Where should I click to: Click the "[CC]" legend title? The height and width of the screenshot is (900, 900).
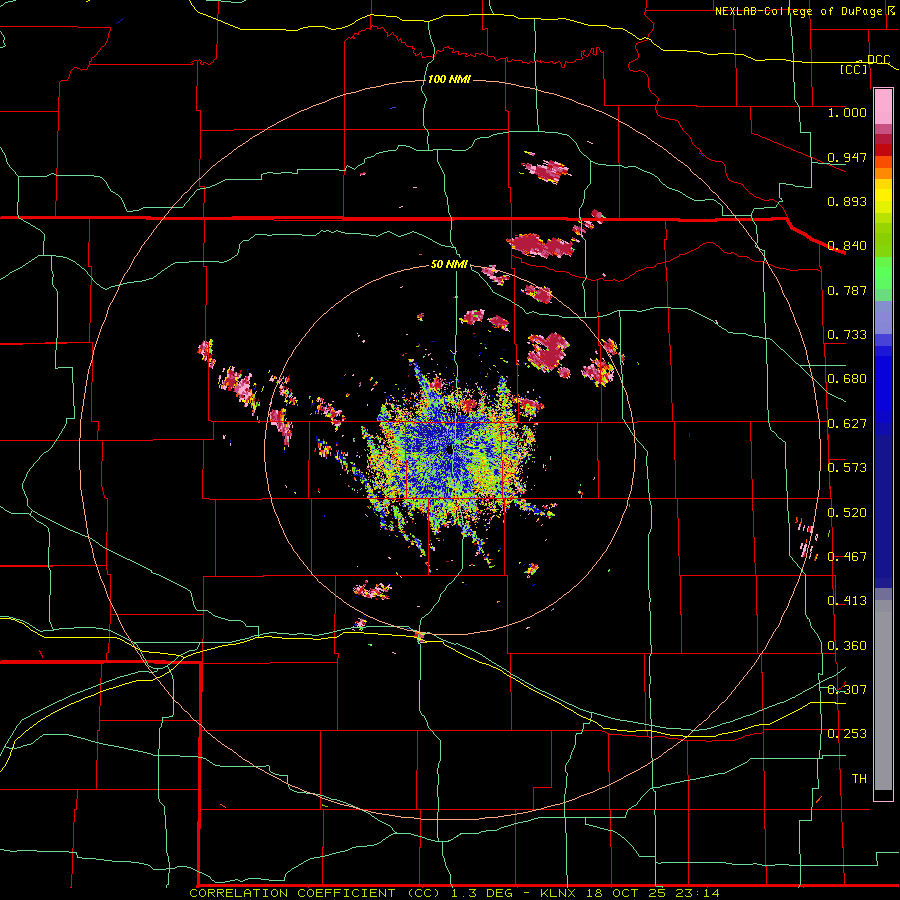point(854,69)
